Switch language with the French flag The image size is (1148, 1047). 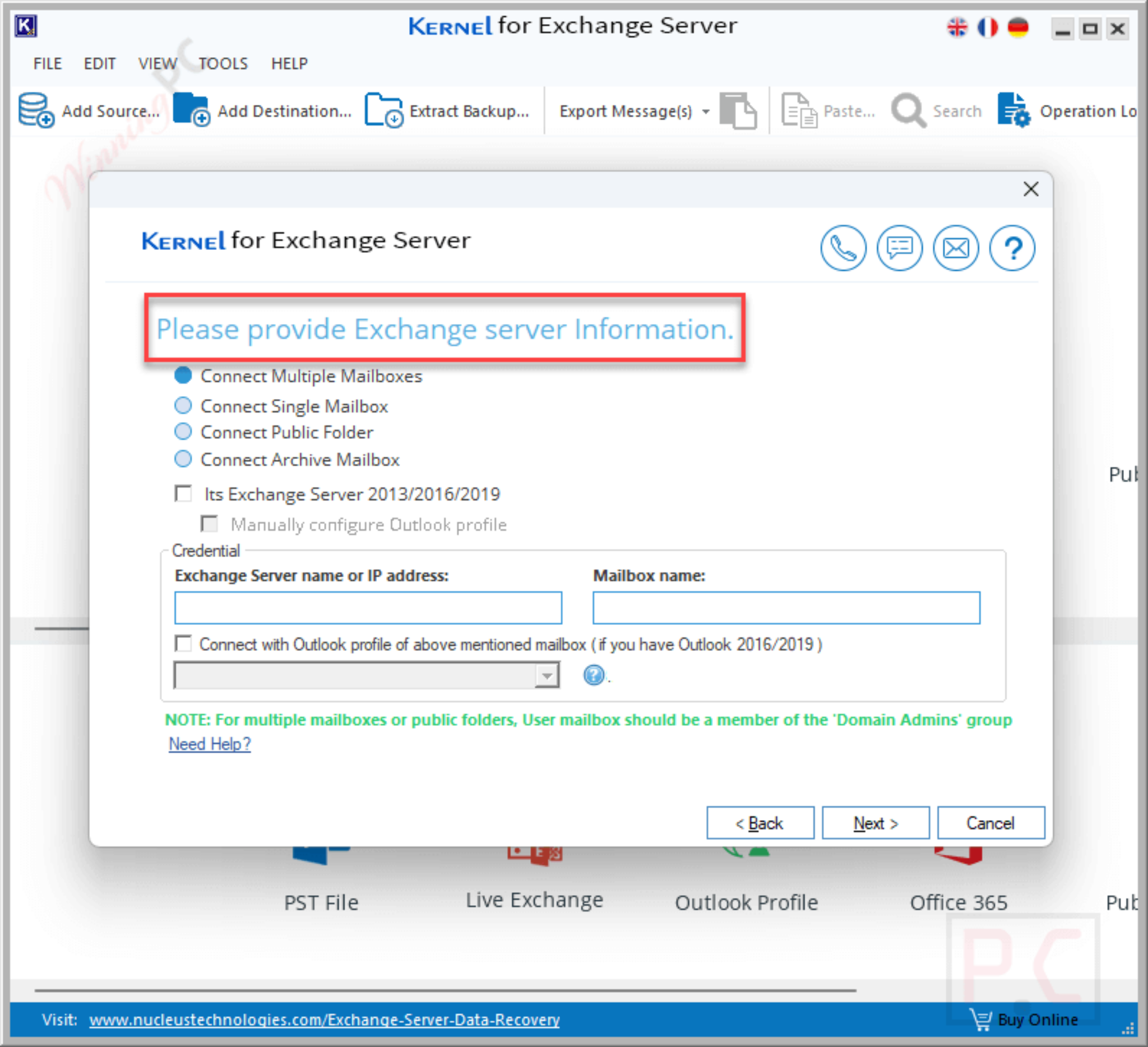[988, 27]
